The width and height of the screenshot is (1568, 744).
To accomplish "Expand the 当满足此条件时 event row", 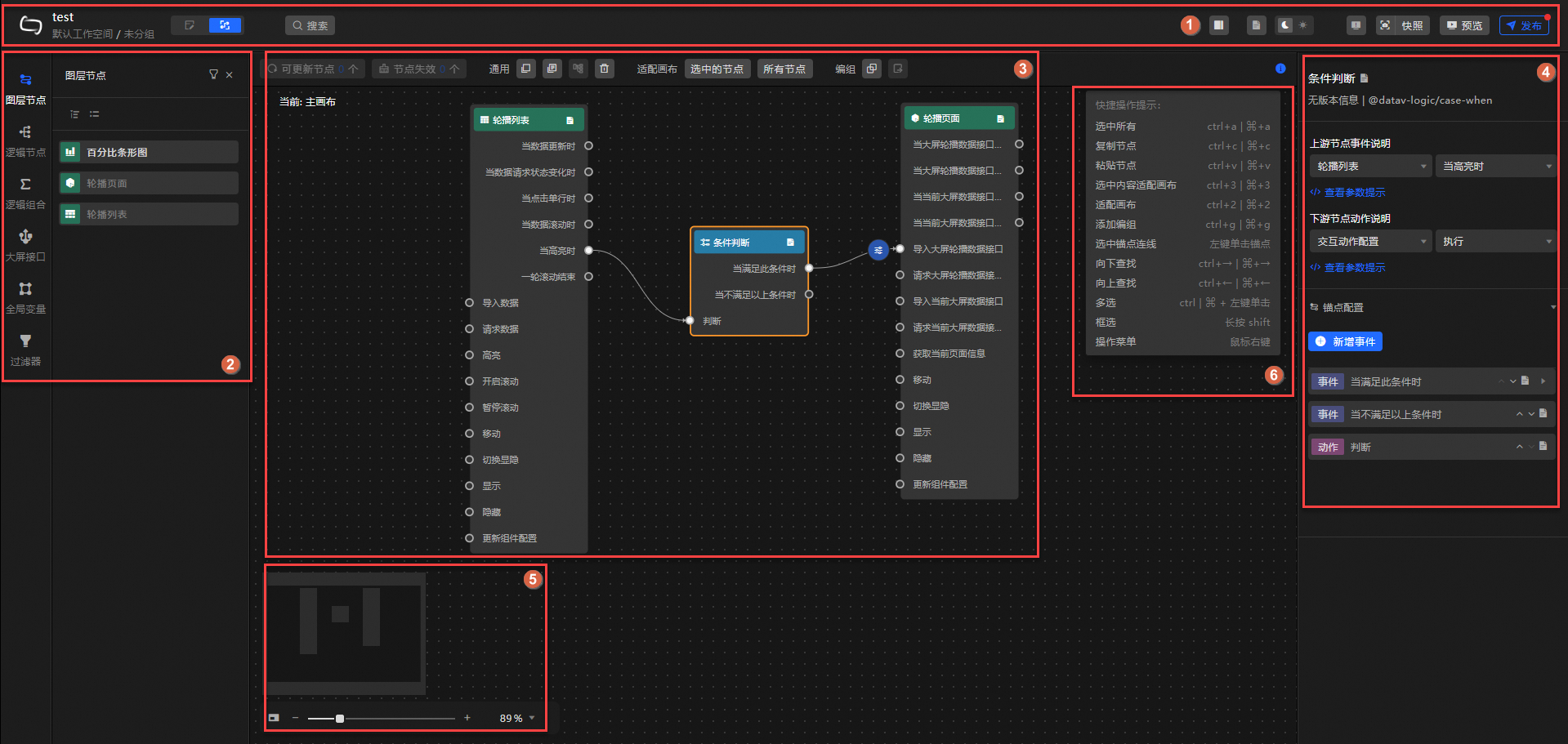I will (1543, 381).
